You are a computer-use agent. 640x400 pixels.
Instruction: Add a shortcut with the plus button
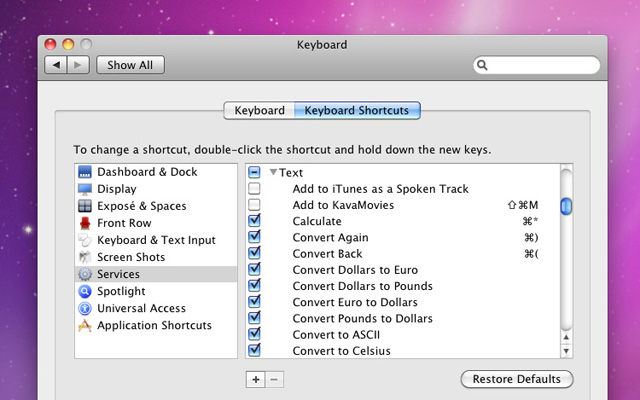tap(256, 380)
